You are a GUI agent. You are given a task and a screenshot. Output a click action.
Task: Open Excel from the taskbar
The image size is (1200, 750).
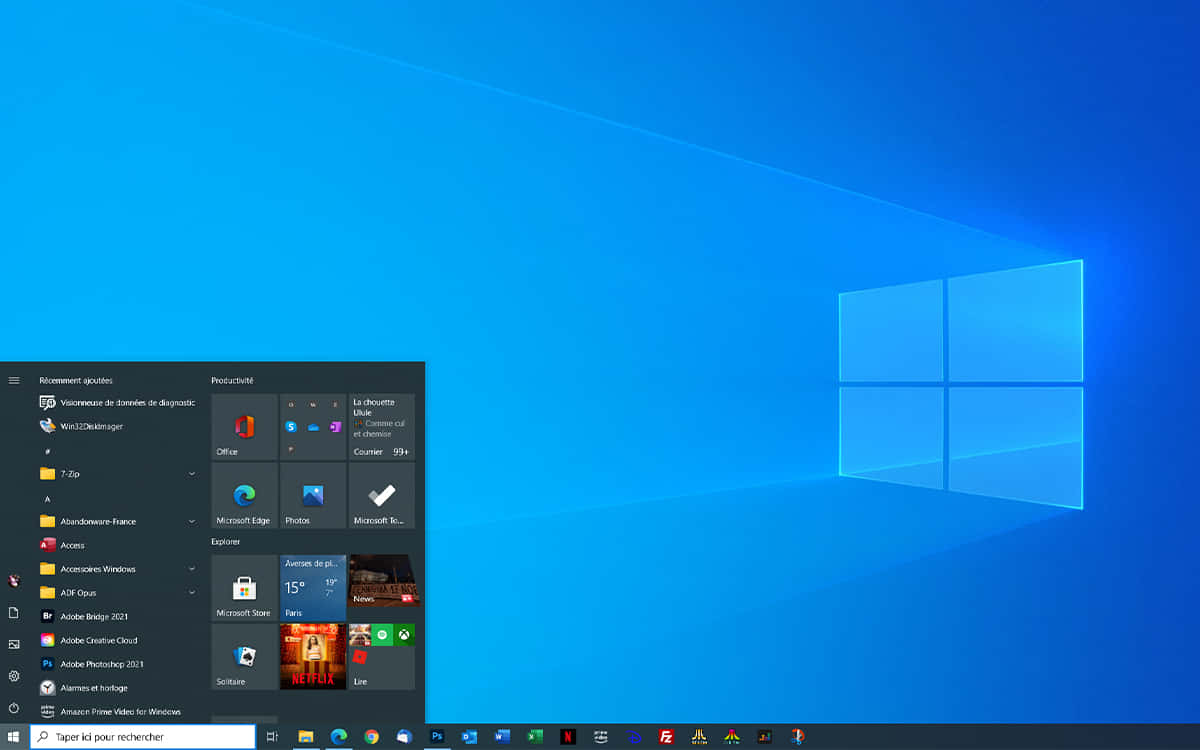pyautogui.click(x=535, y=737)
